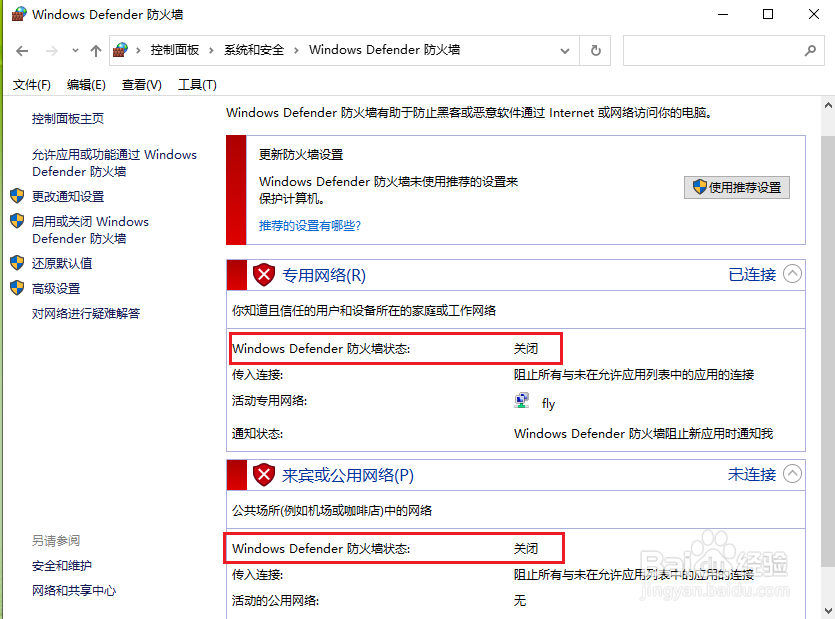Click the back navigation arrow
The height and width of the screenshot is (619, 835).
(x=21, y=50)
